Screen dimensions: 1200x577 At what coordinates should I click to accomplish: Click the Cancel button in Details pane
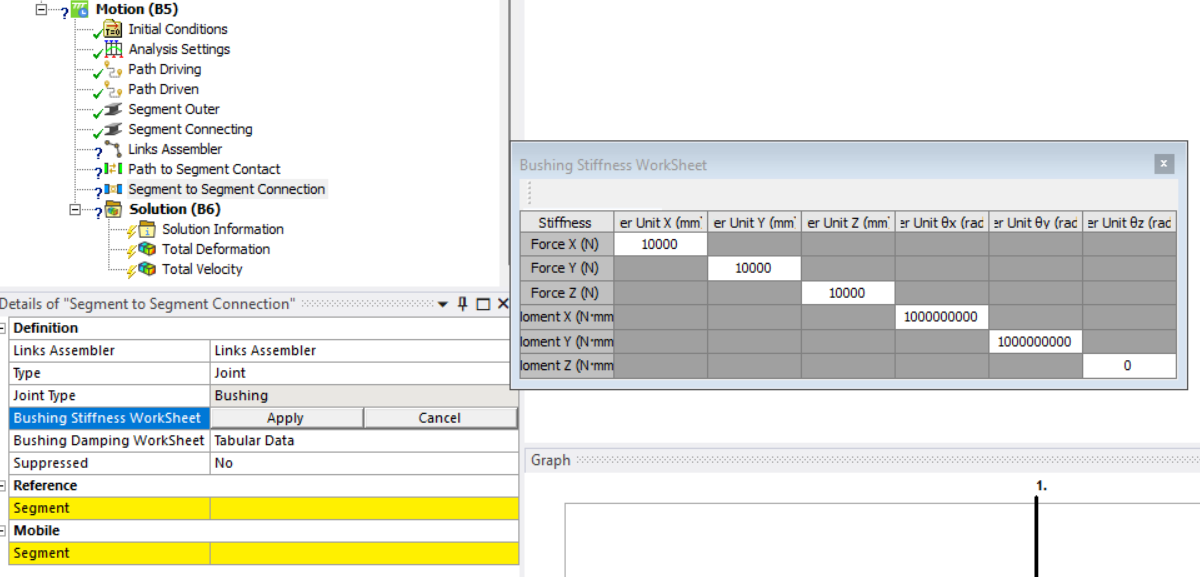440,417
